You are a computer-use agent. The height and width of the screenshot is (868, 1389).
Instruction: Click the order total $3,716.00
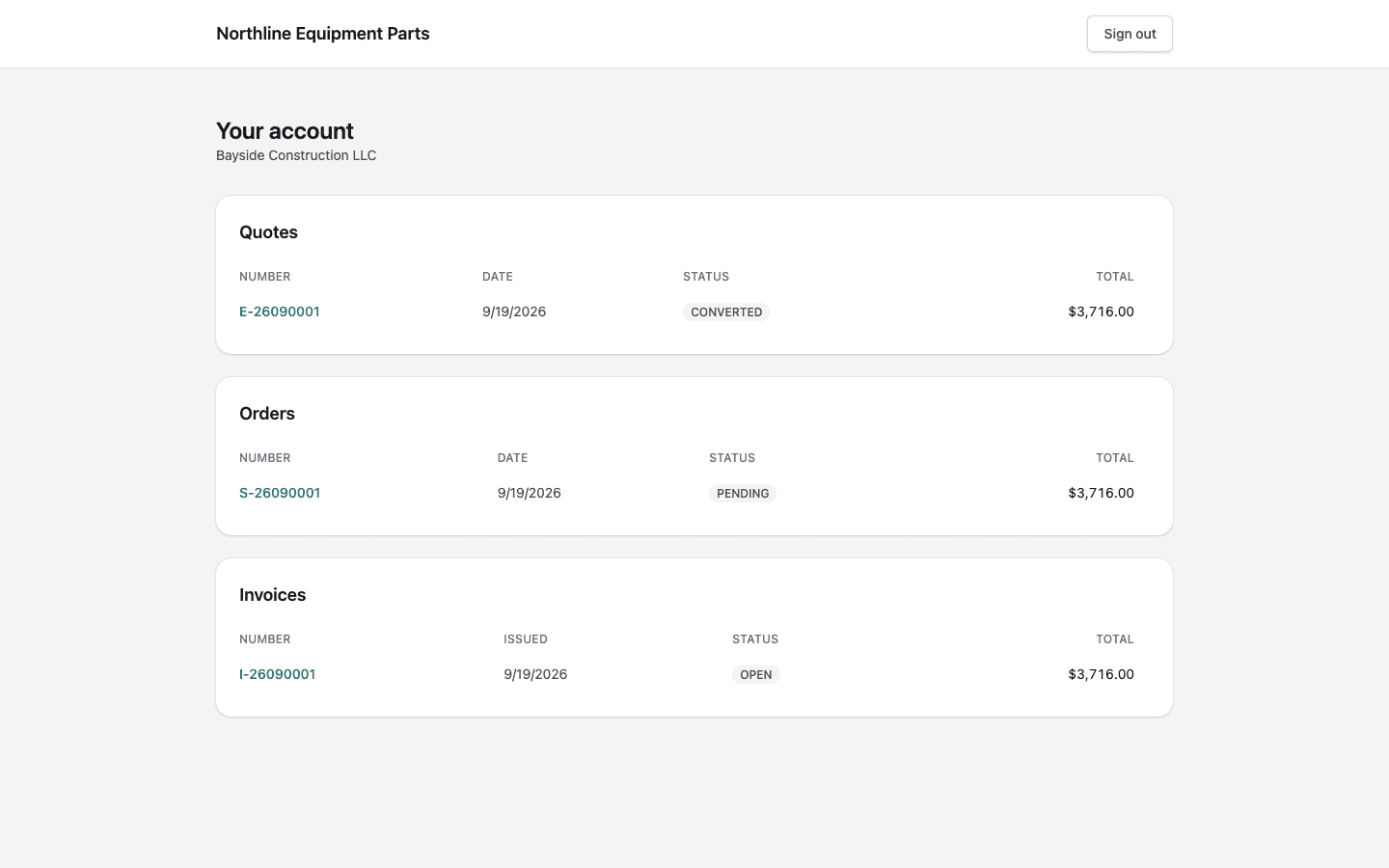1101,493
